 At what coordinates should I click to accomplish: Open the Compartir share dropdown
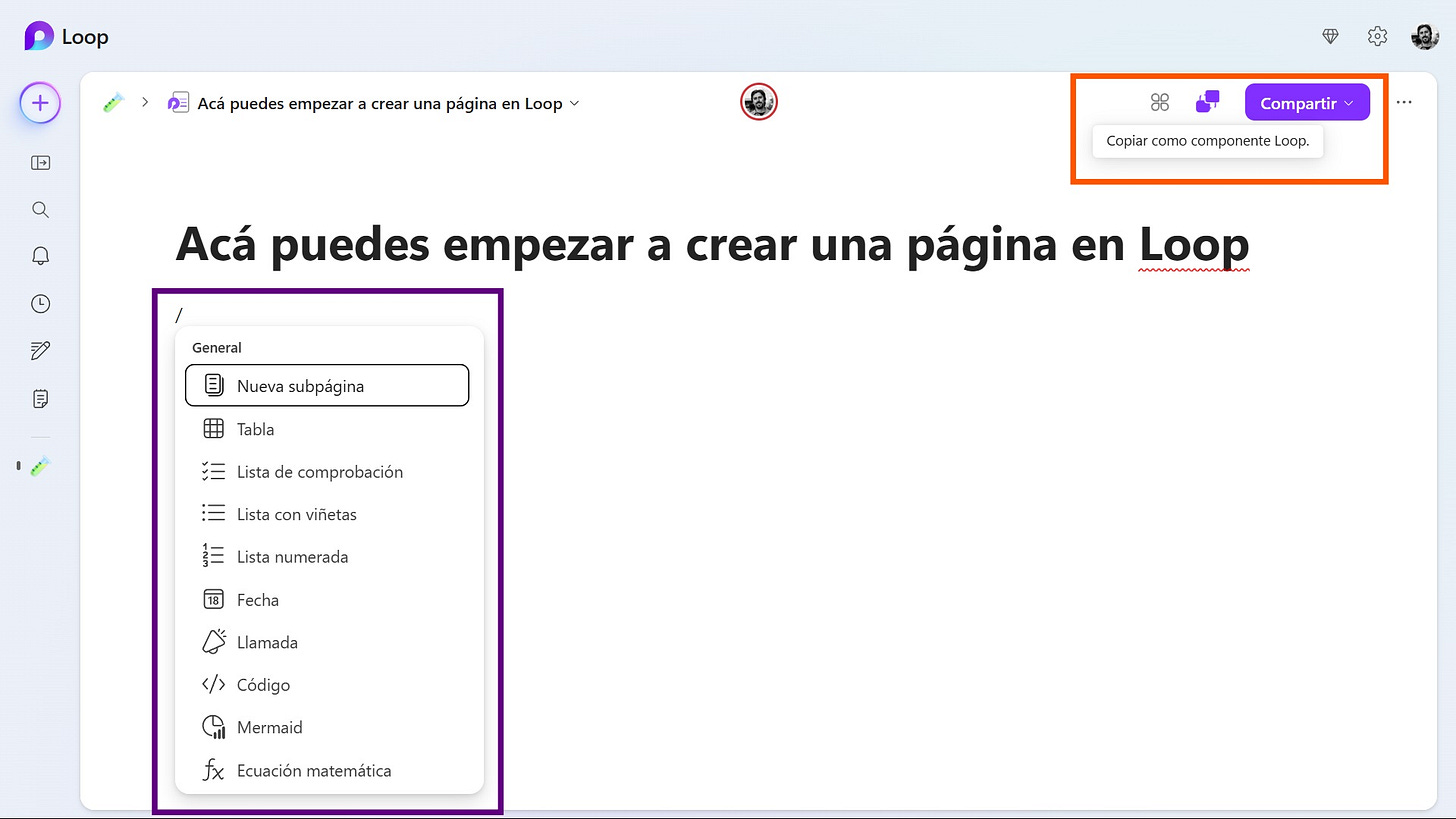[1307, 103]
